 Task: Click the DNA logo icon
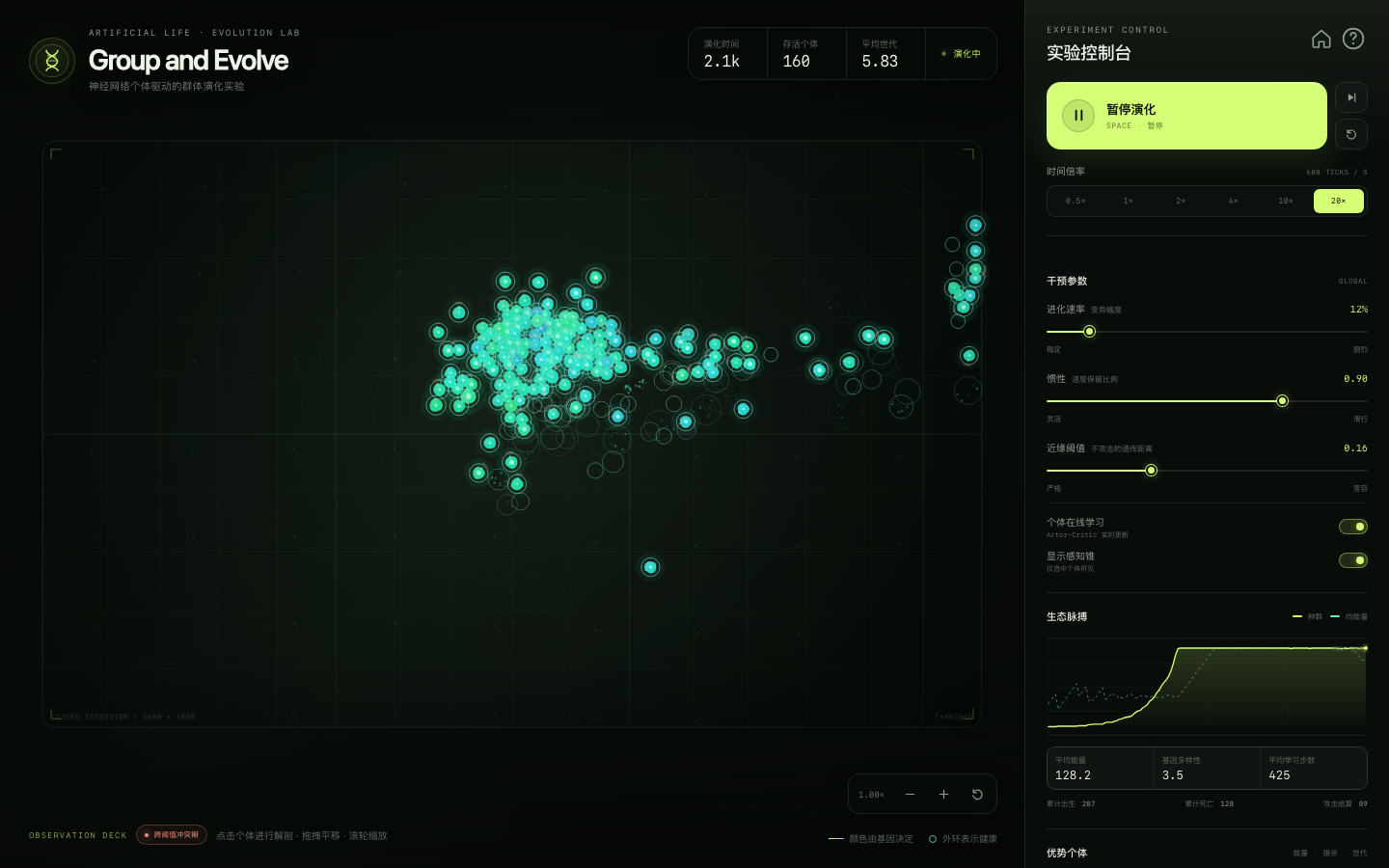pyautogui.click(x=52, y=61)
